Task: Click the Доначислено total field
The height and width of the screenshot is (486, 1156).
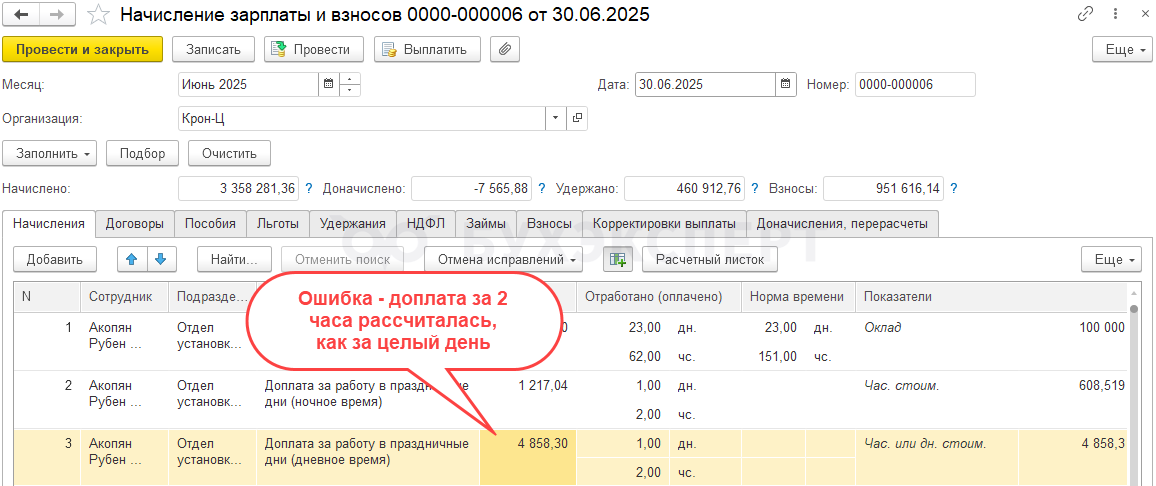Action: (x=471, y=188)
